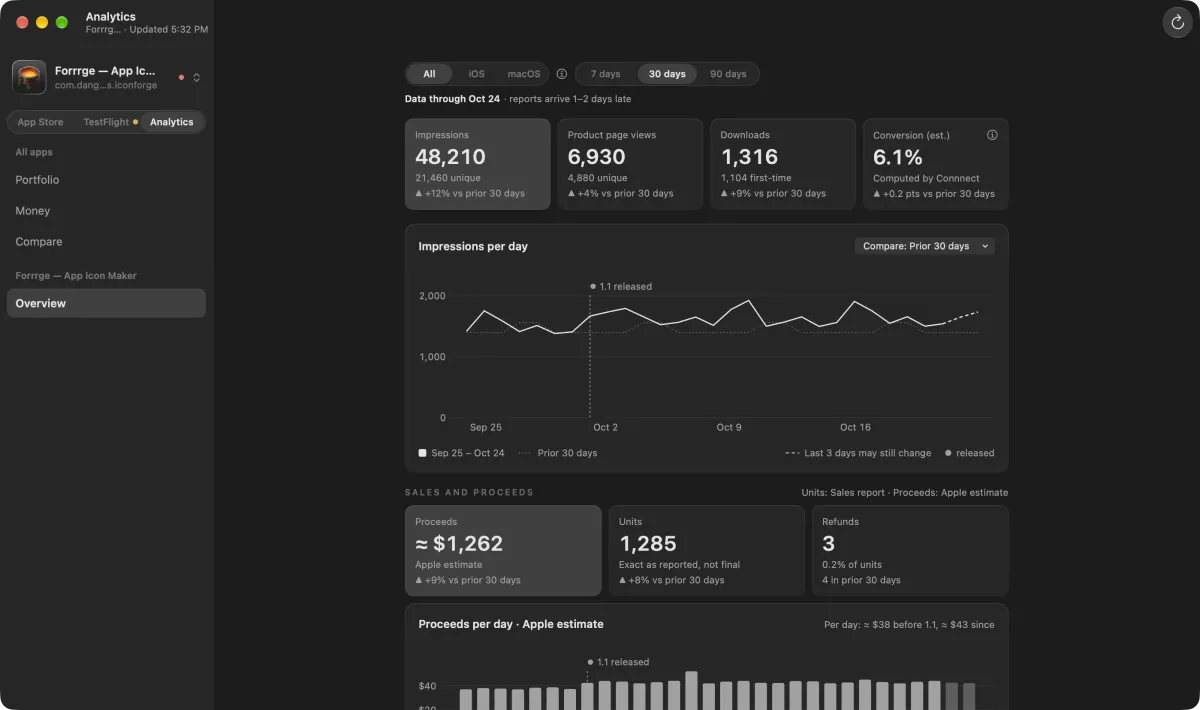Image resolution: width=1200 pixels, height=710 pixels.
Task: Set range to 90 days
Action: [728, 74]
